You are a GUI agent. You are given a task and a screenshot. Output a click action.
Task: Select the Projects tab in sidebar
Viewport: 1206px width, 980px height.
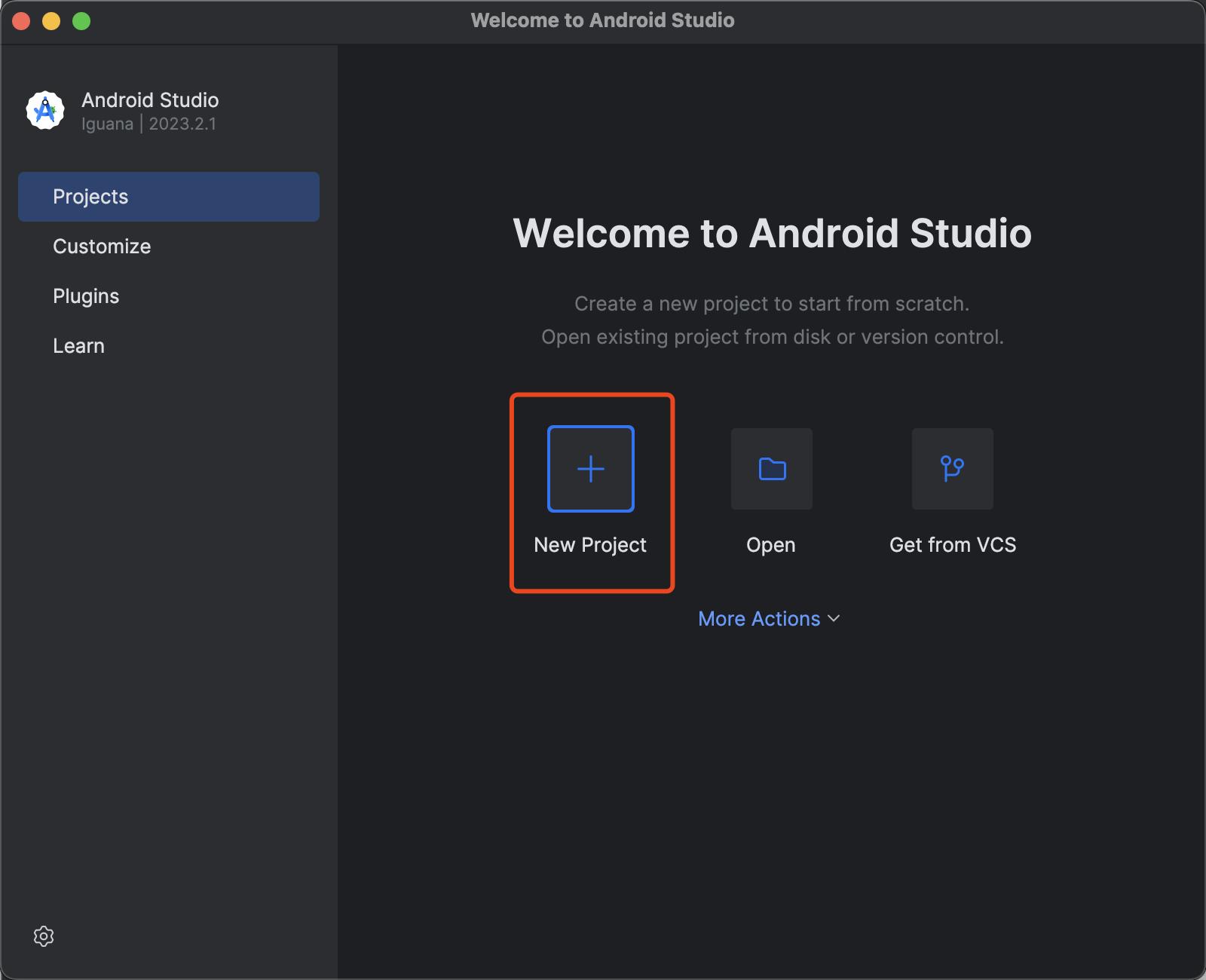[169, 197]
